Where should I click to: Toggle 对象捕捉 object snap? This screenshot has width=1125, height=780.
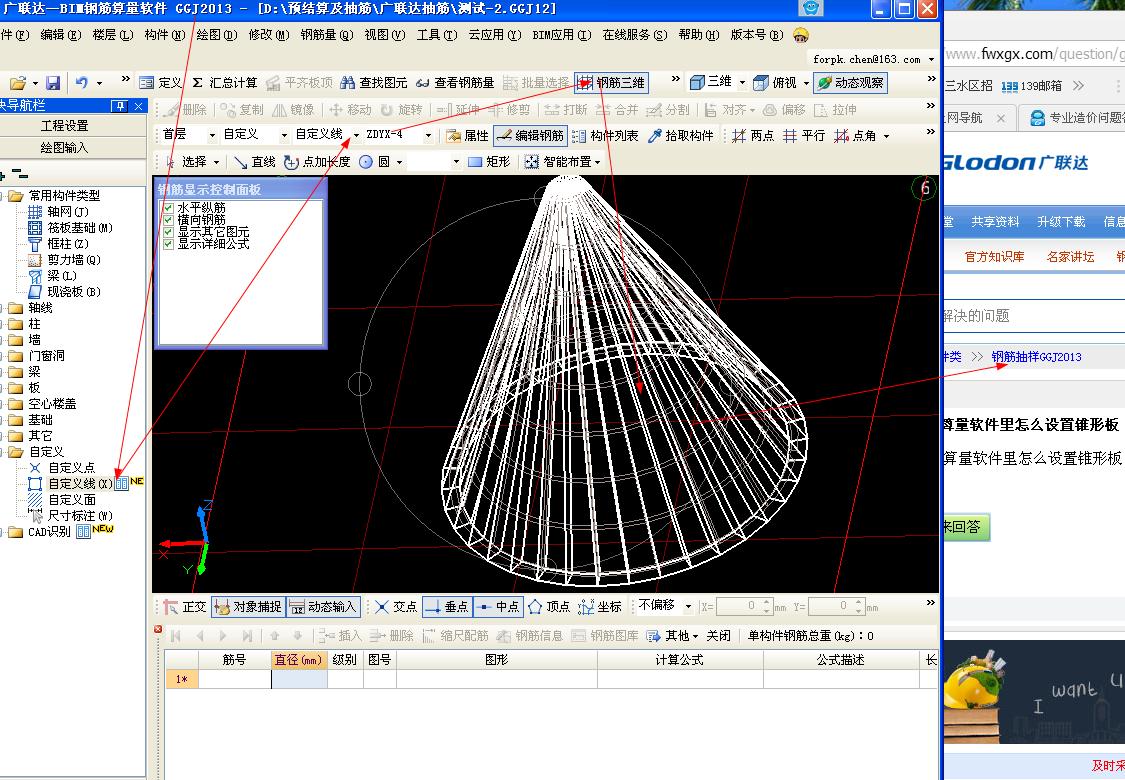pyautogui.click(x=248, y=607)
